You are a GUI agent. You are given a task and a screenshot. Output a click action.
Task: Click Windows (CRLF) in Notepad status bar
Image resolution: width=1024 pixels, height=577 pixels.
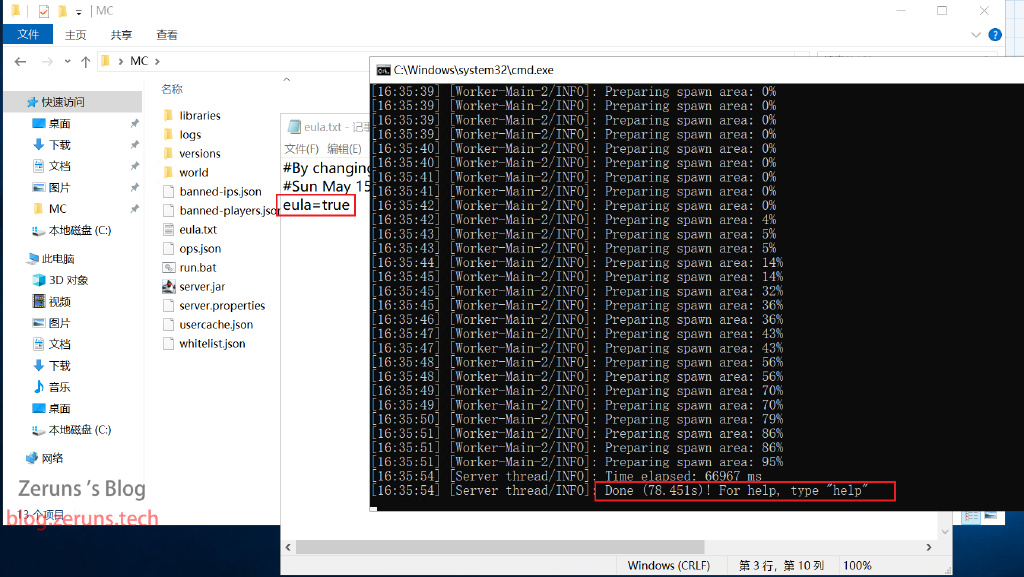(669, 565)
